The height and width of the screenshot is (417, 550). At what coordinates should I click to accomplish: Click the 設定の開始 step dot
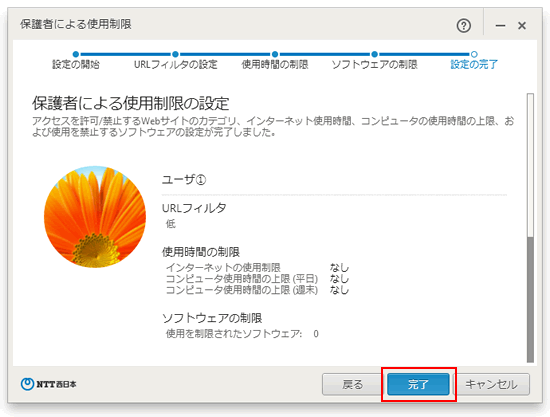(x=76, y=54)
